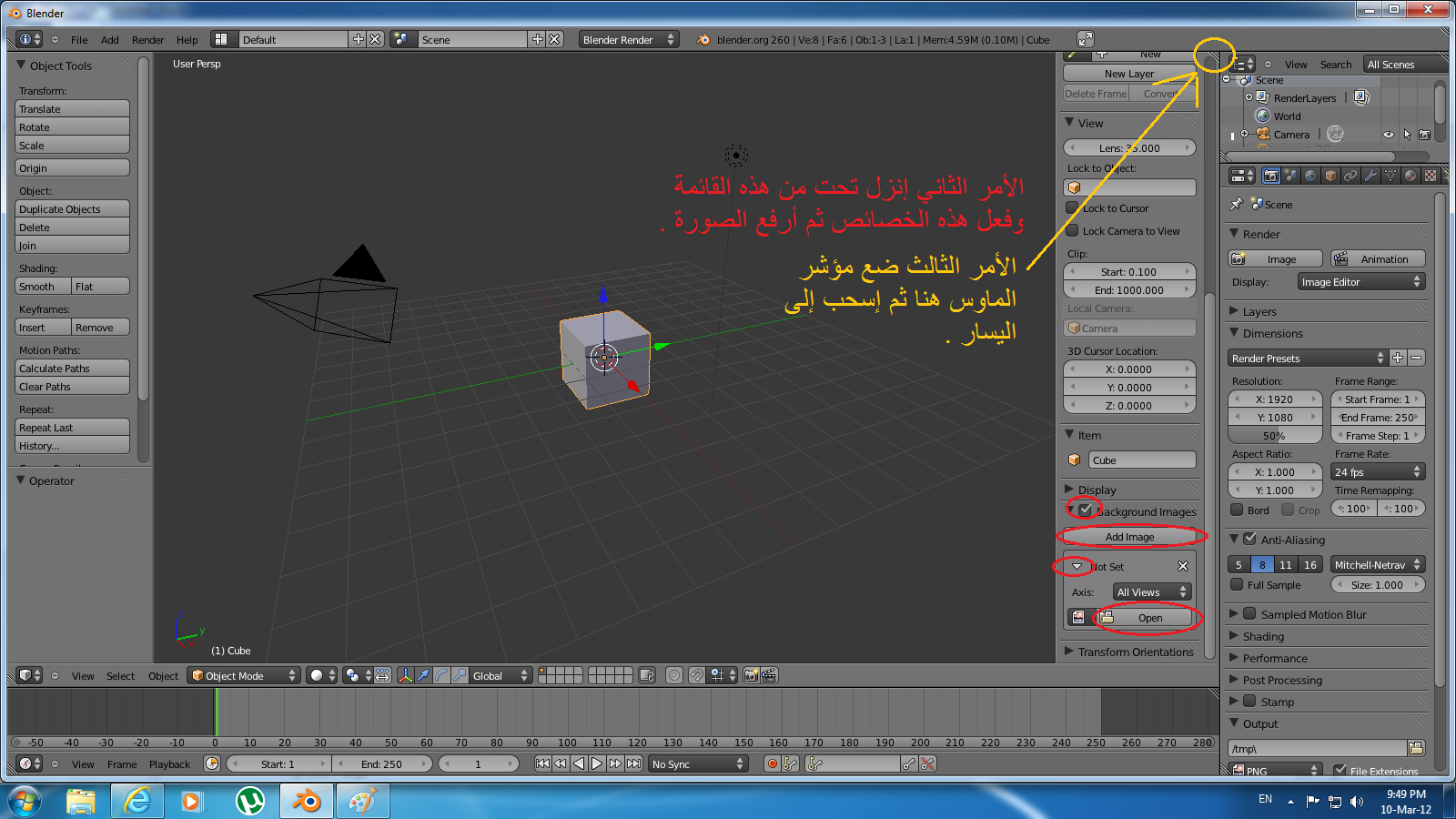Click the Add Image button

click(x=1130, y=537)
